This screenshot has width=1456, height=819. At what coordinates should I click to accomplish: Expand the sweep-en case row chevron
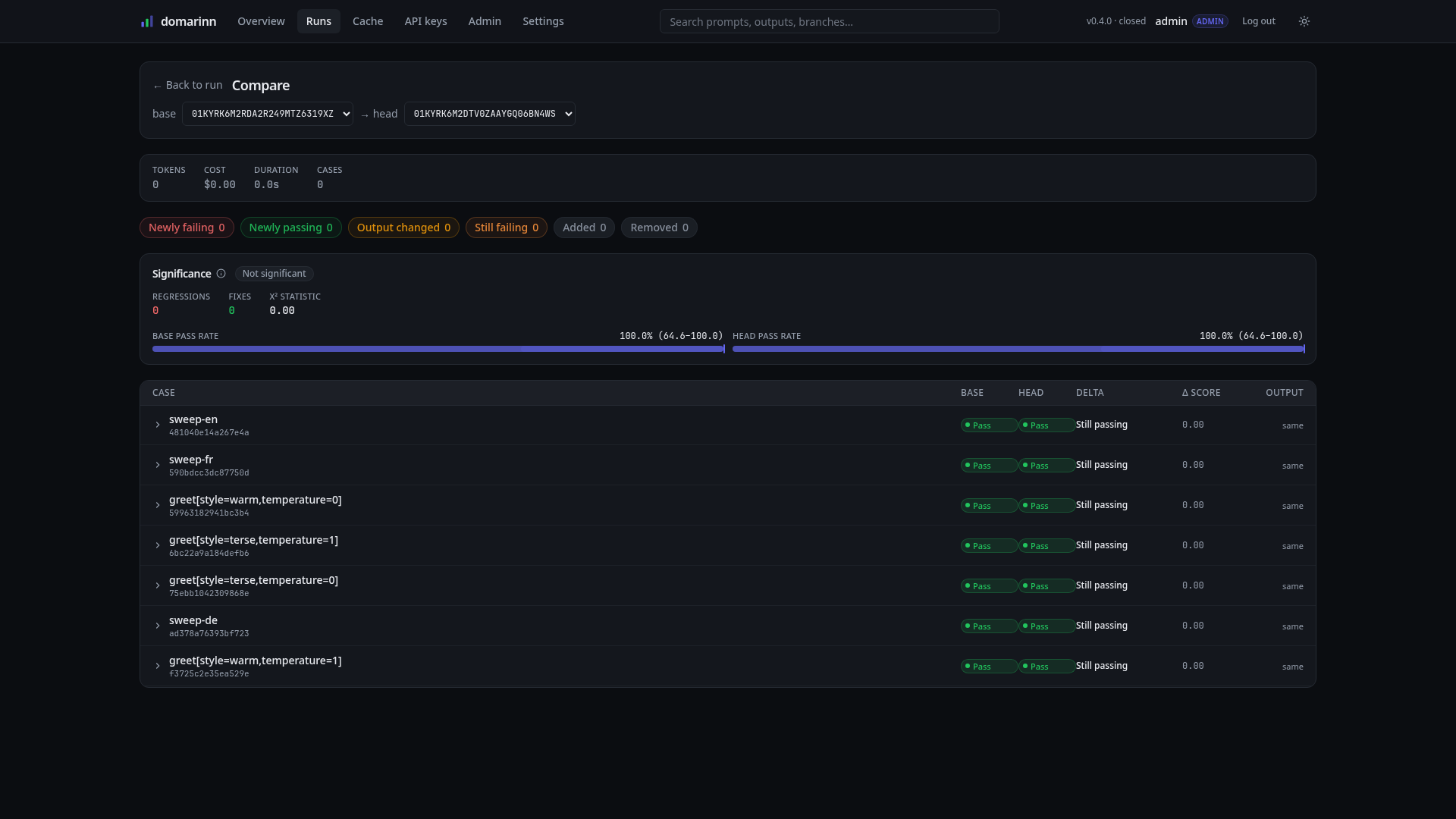[x=158, y=425]
